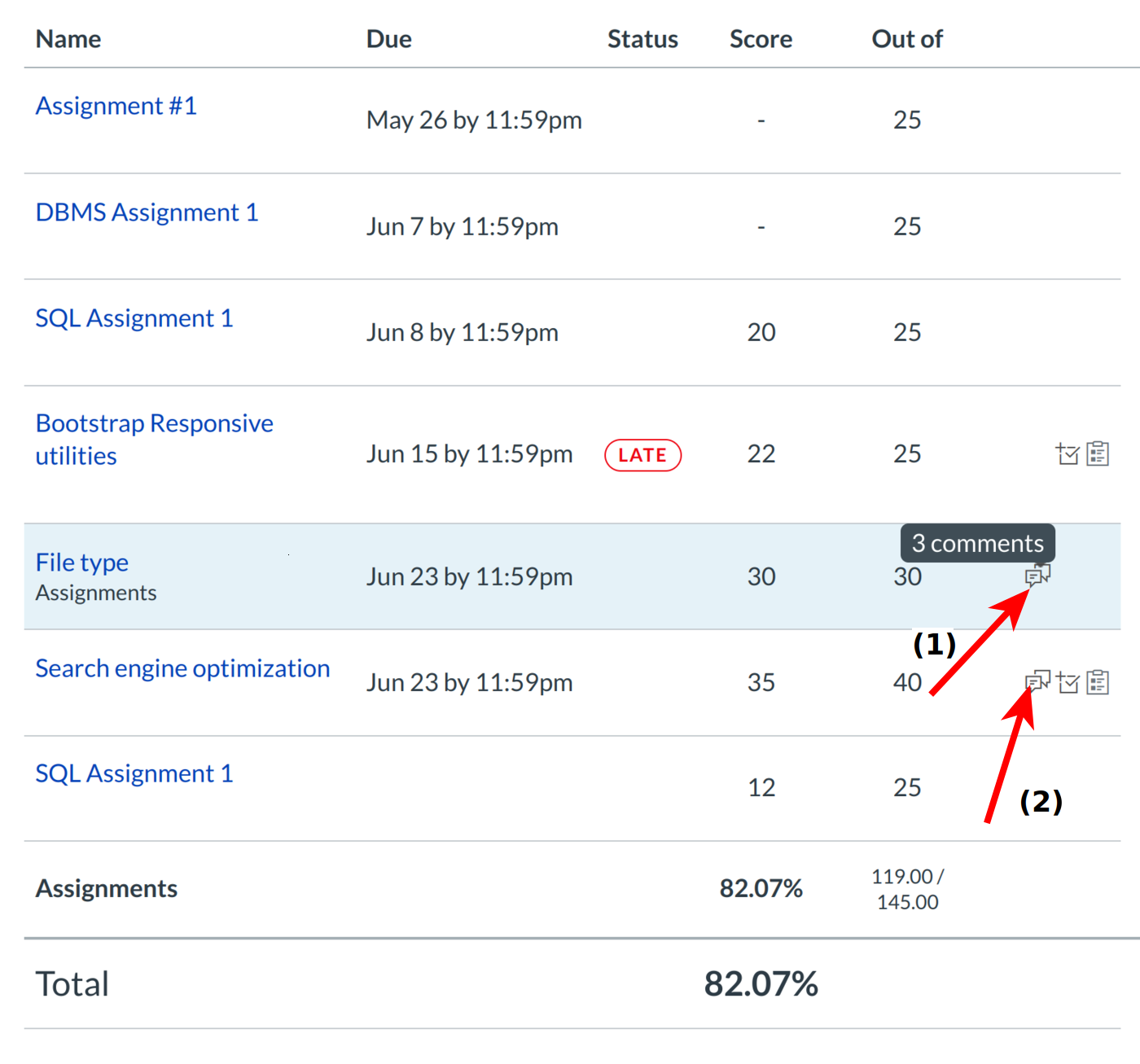Click the Status column header
1140x1064 pixels.
pyautogui.click(x=642, y=39)
